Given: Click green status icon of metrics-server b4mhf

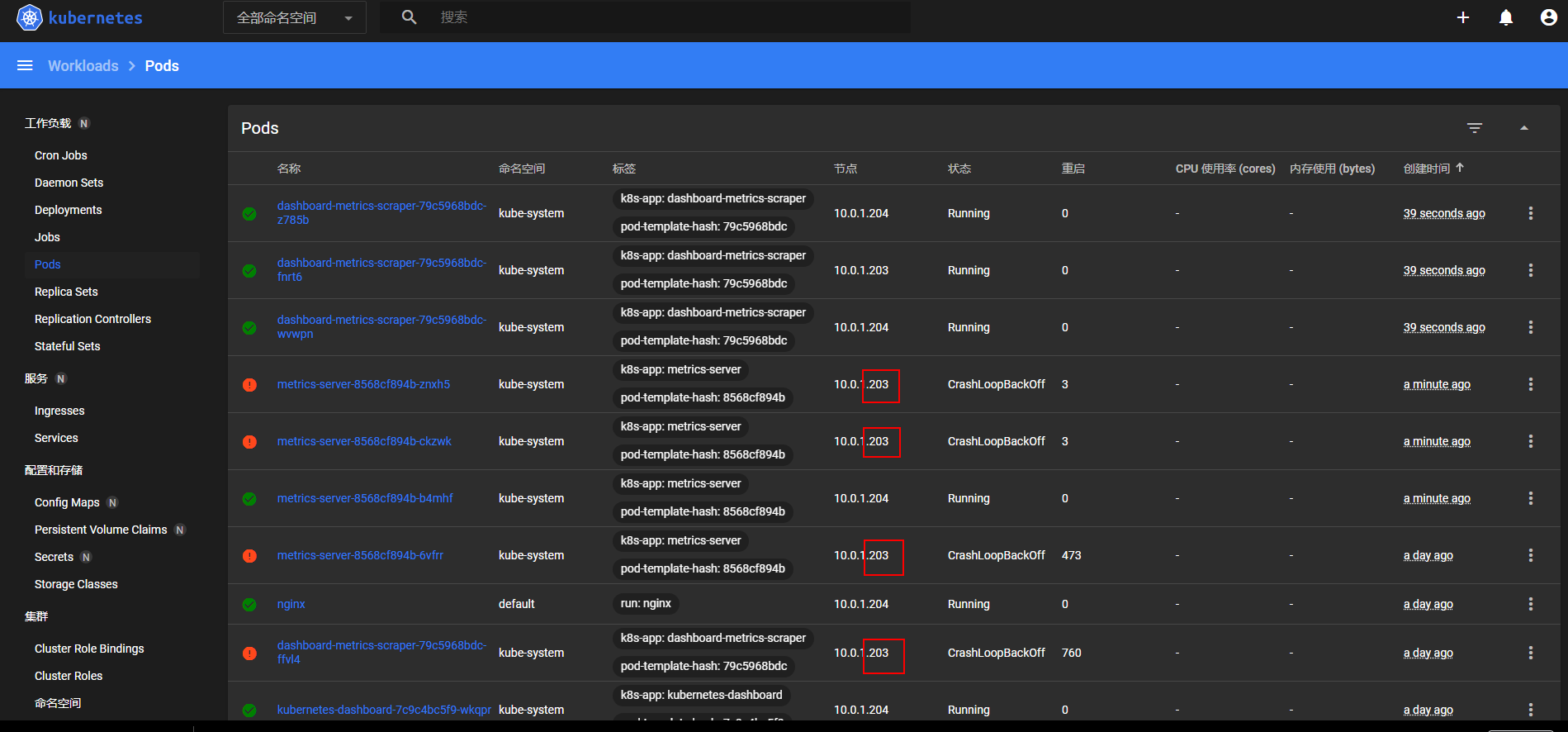Looking at the screenshot, I should click(x=249, y=499).
